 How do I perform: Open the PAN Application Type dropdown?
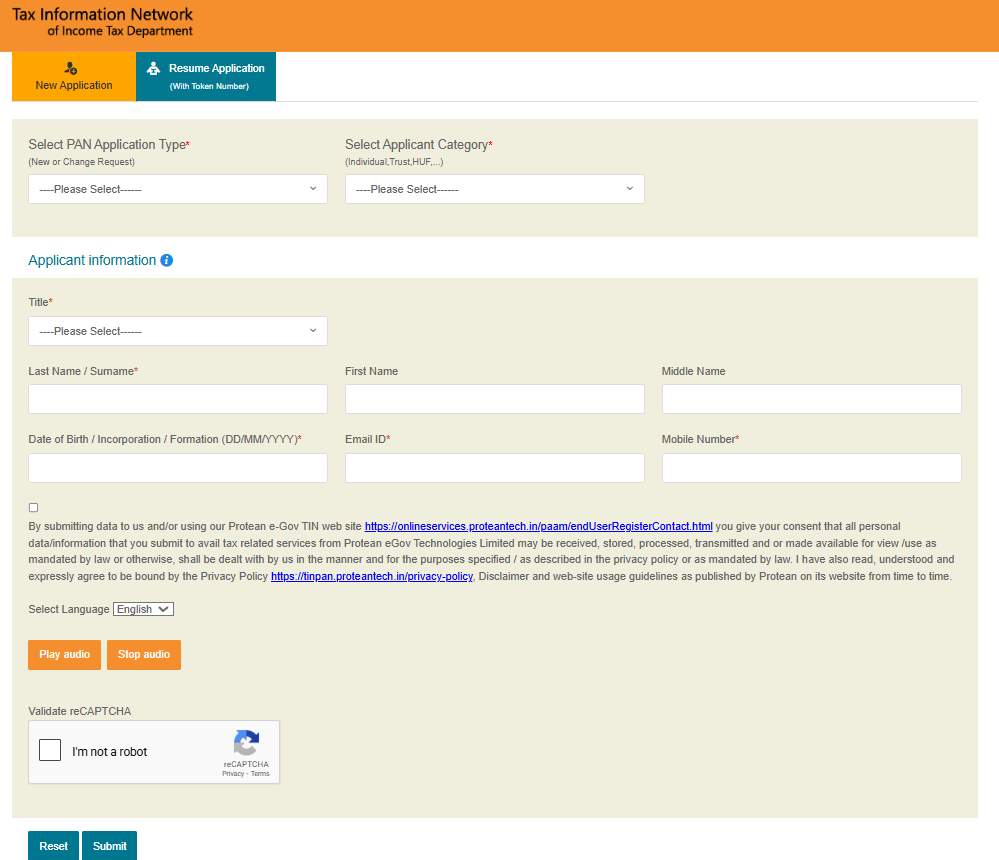[x=177, y=189]
